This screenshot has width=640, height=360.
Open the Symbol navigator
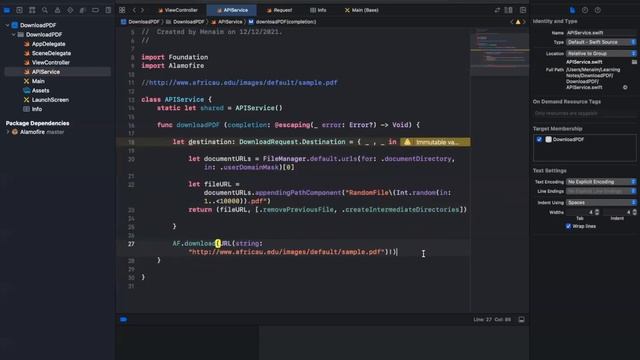pos(32,10)
